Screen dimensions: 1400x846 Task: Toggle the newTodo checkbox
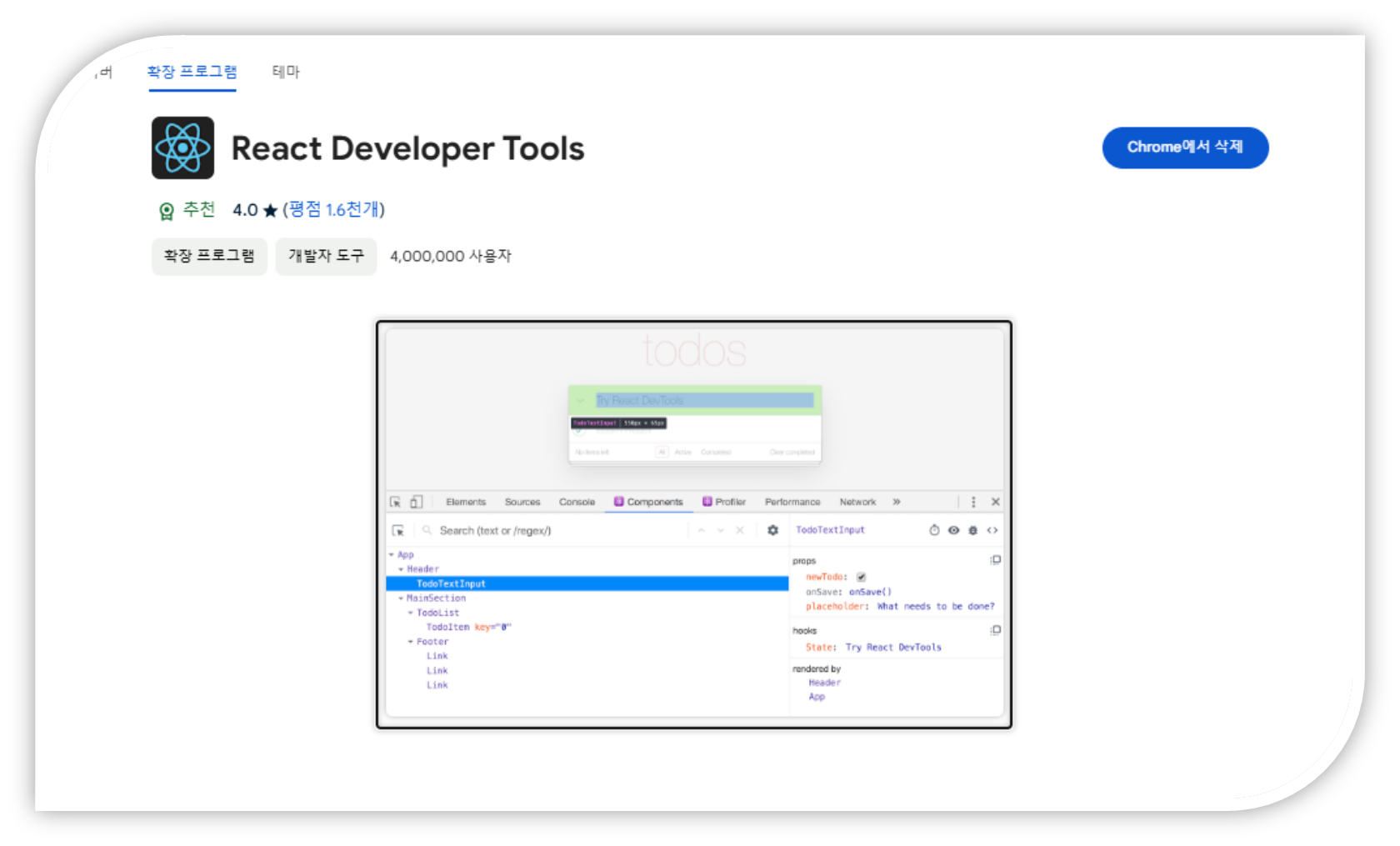861,577
